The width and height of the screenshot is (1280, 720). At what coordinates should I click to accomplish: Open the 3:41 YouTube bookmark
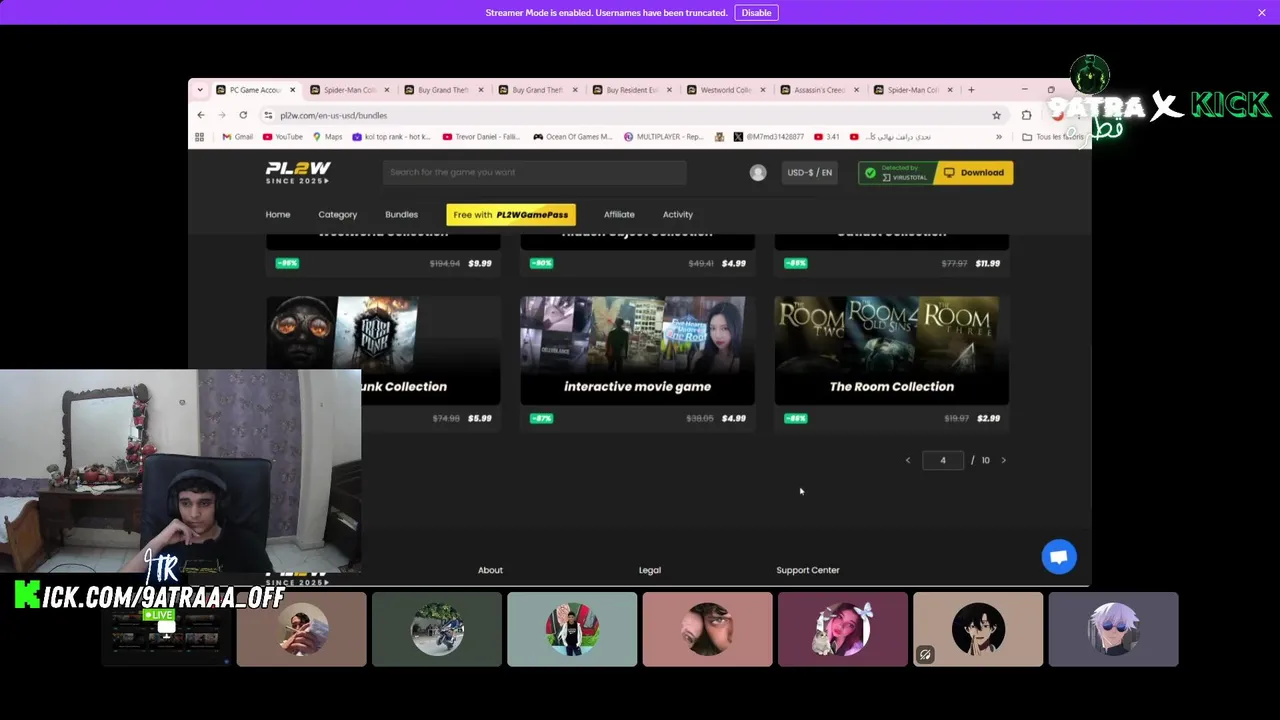pos(827,137)
